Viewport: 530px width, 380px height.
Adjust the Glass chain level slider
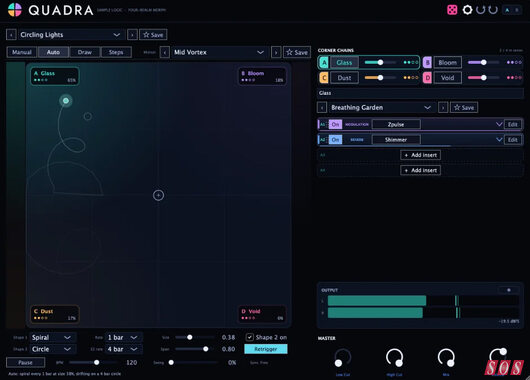[x=380, y=63]
